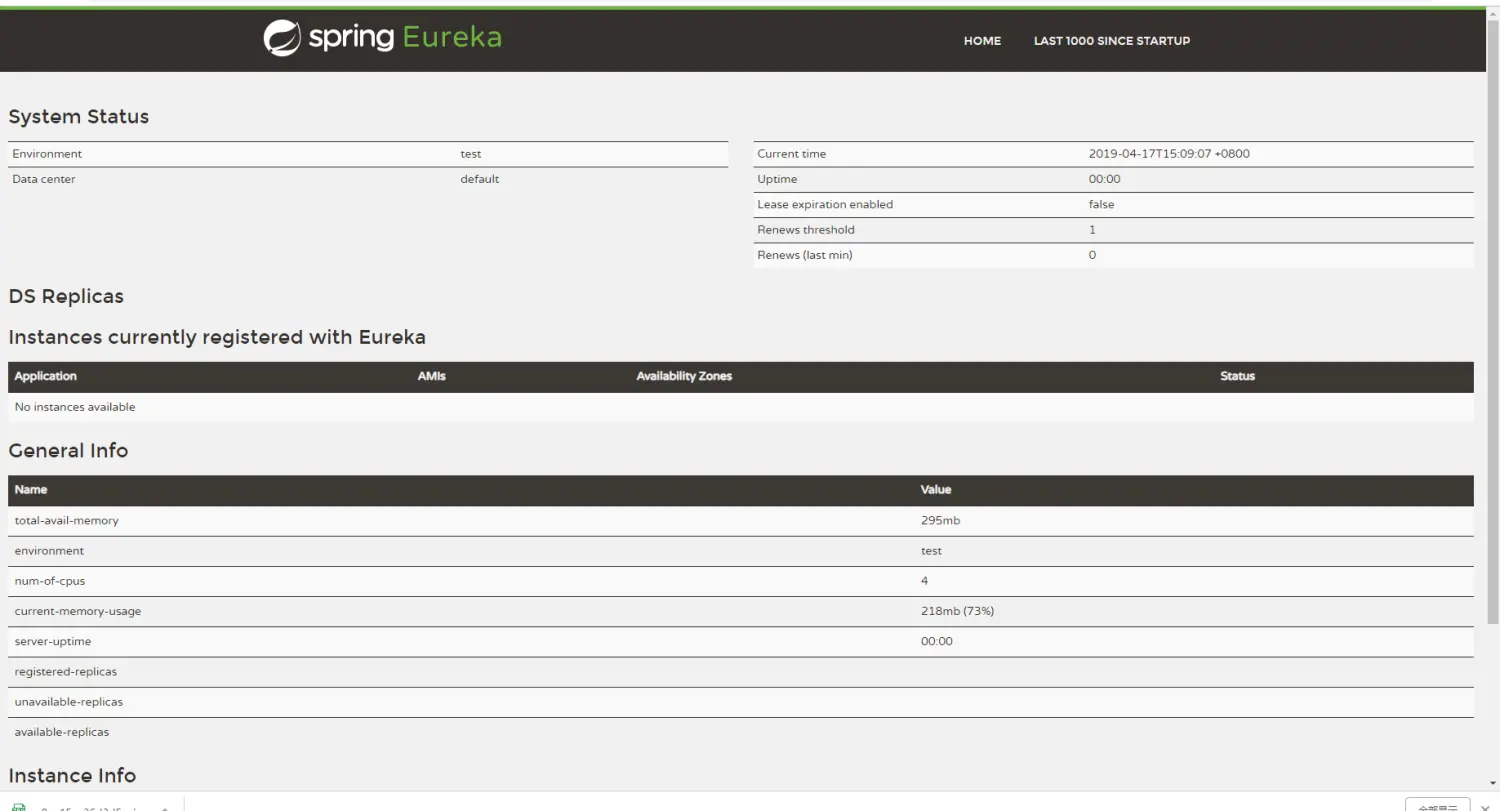This screenshot has width=1500, height=811.
Task: Click the Value column header
Action: click(936, 490)
